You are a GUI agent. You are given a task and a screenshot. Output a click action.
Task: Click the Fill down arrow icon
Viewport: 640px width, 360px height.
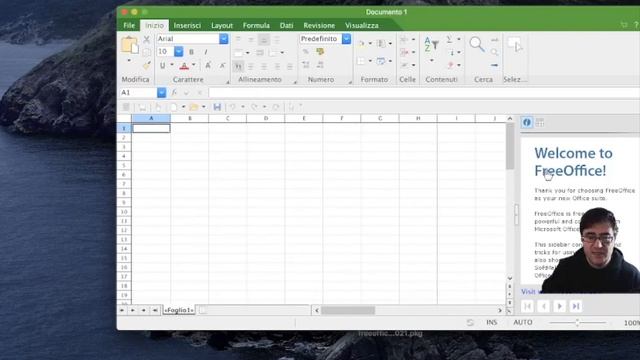tap(451, 52)
